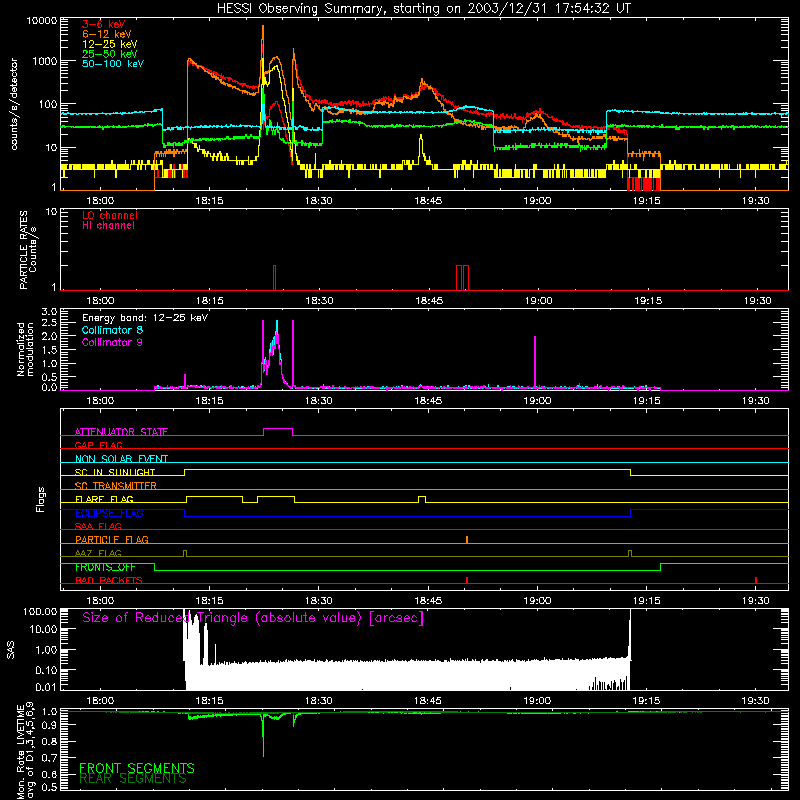Viewport: 800px width, 800px height.
Task: Click the NON SOLAR EVENT flag label
Action: click(x=121, y=459)
